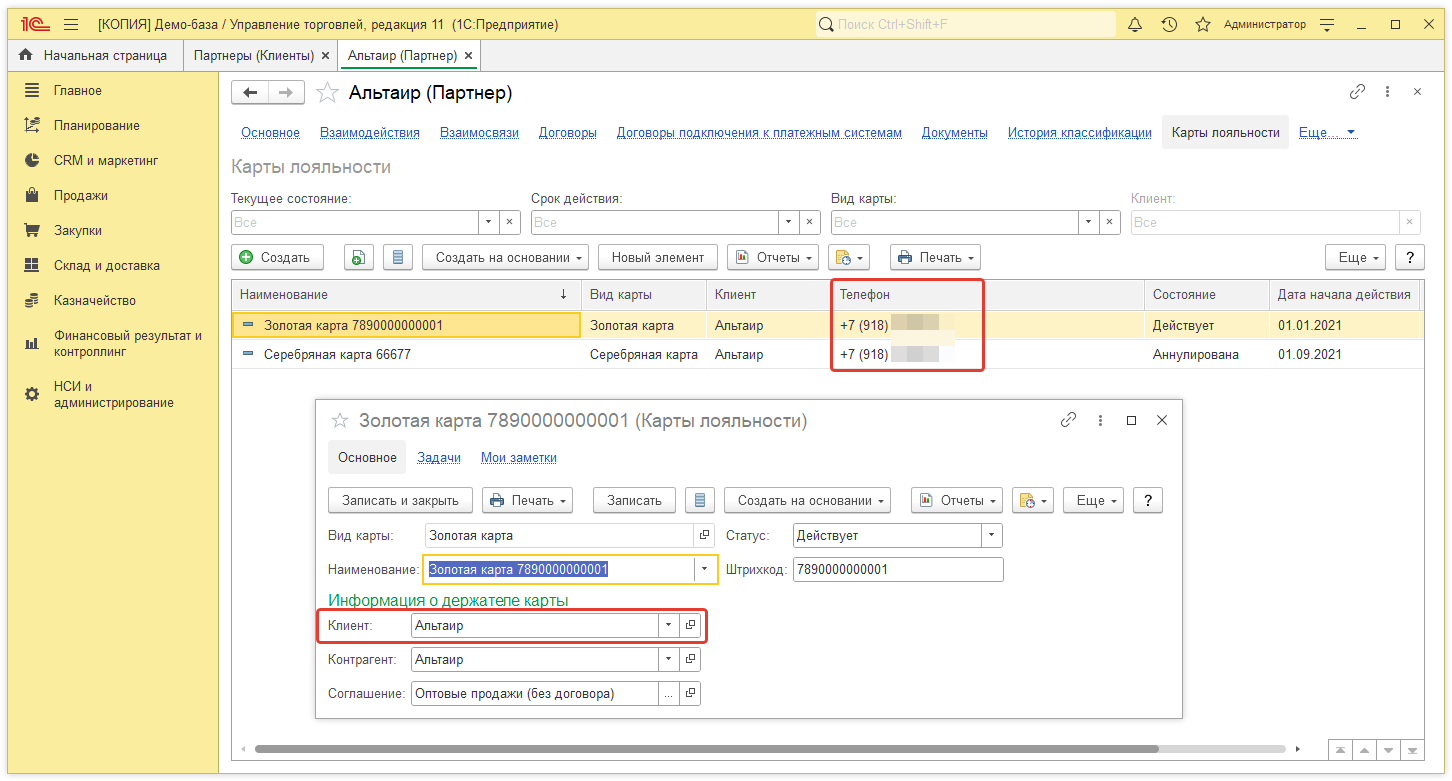The height and width of the screenshot is (781, 1452).
Task: Open the hamburger main menu icon
Action: (x=71, y=25)
